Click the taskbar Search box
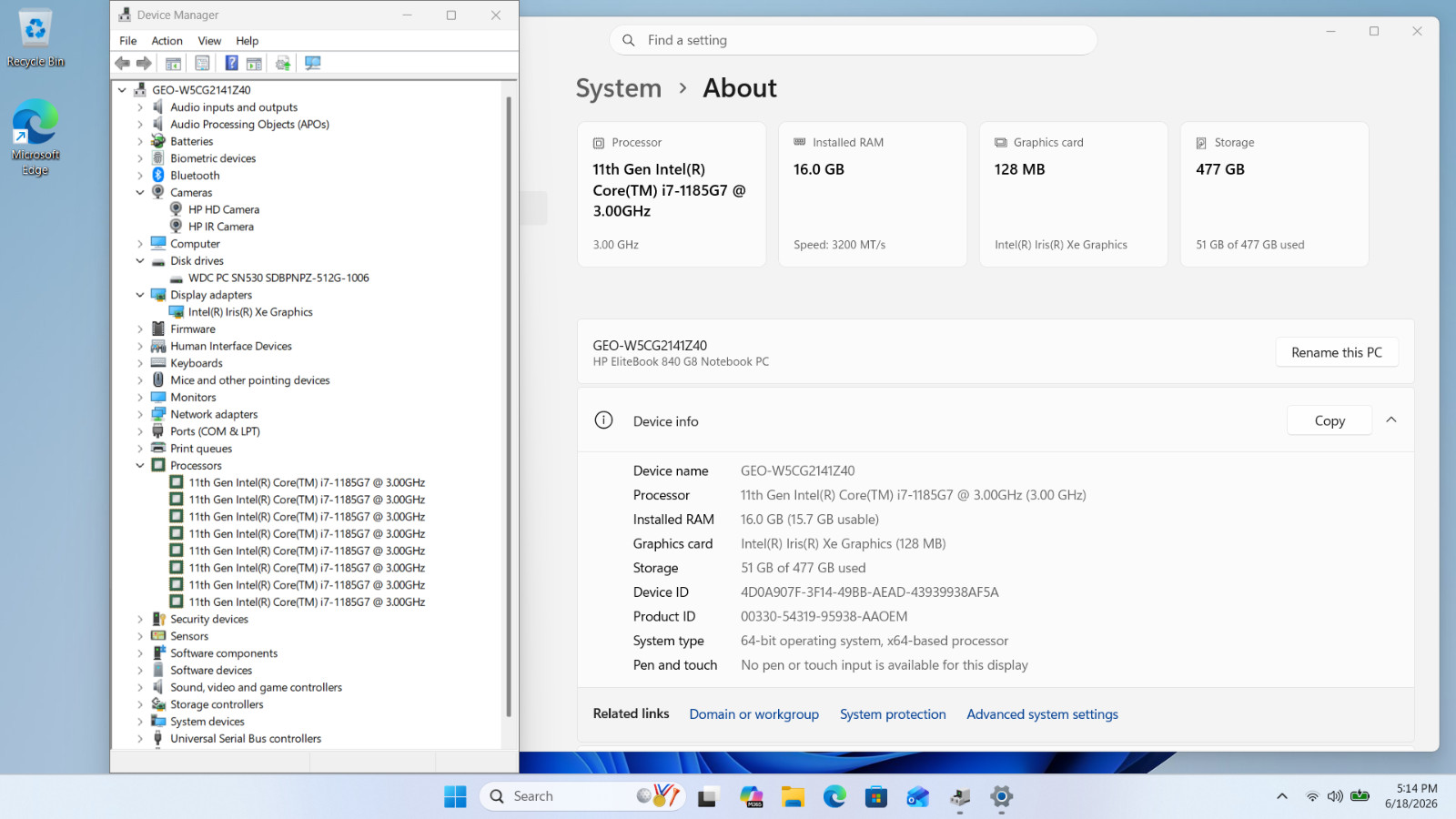 tap(582, 796)
